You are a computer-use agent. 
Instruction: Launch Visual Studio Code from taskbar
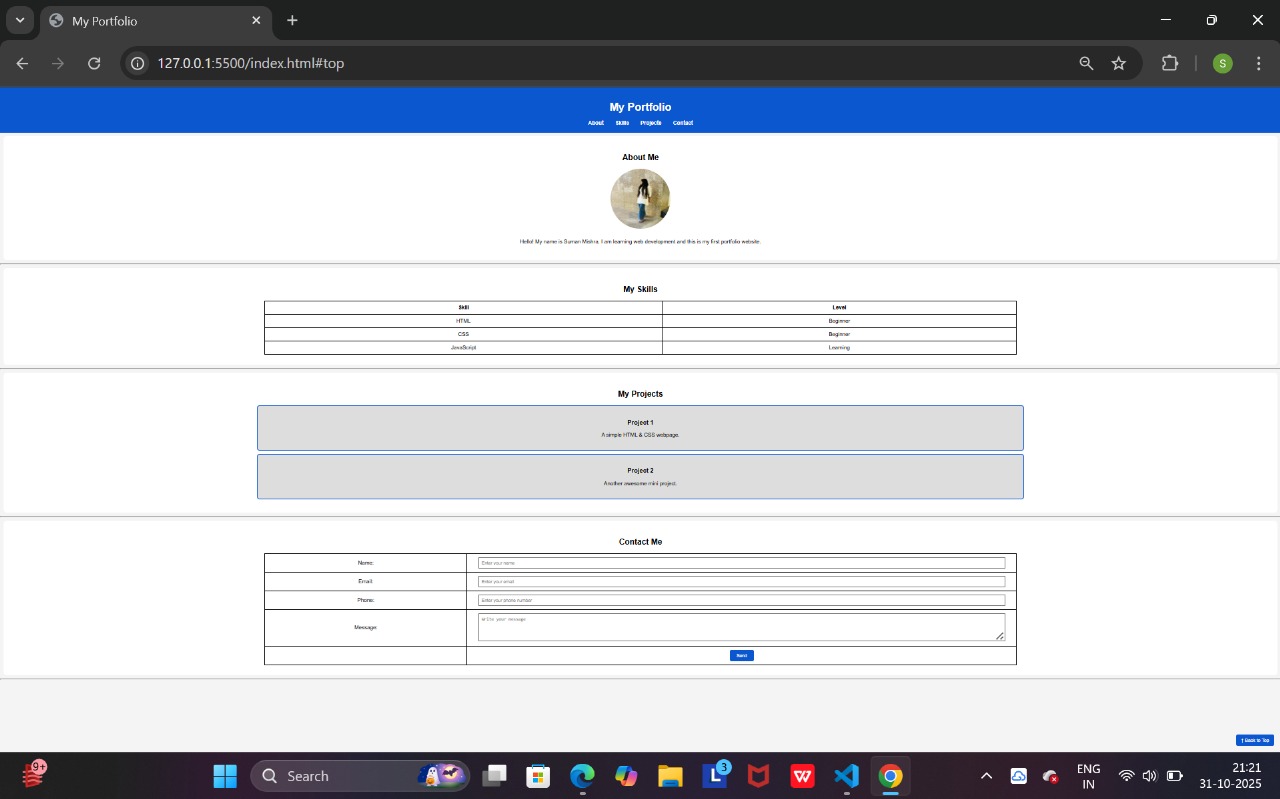(x=846, y=776)
